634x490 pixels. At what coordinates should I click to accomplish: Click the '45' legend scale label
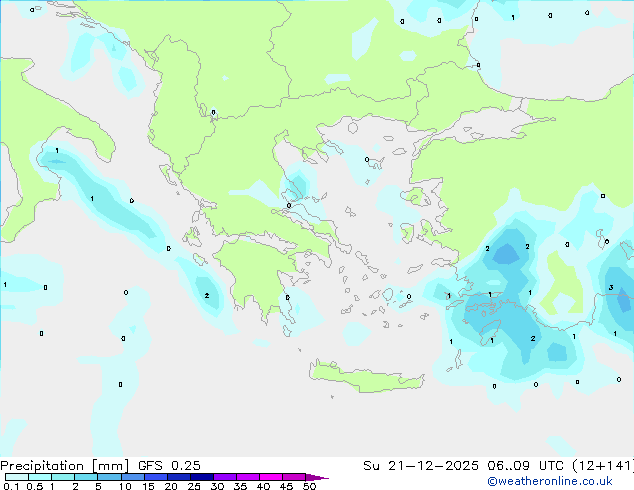[287, 486]
